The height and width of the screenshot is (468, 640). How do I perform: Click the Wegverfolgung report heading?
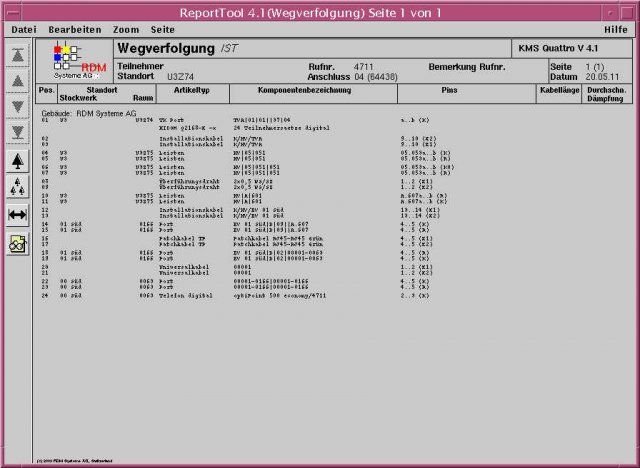click(x=166, y=49)
